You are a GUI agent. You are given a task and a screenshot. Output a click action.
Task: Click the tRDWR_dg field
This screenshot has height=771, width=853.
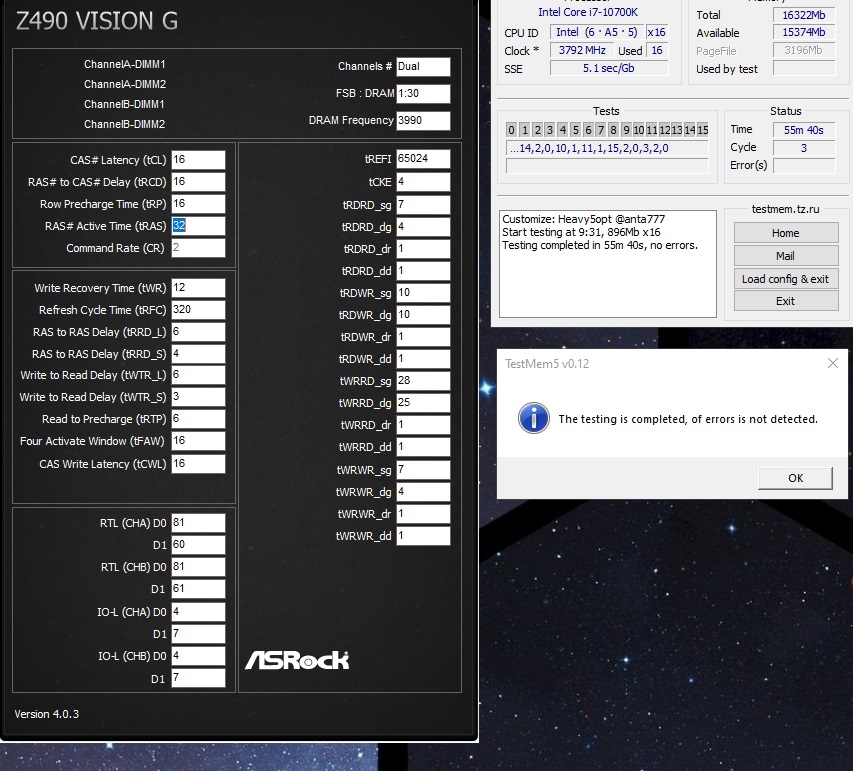point(423,314)
